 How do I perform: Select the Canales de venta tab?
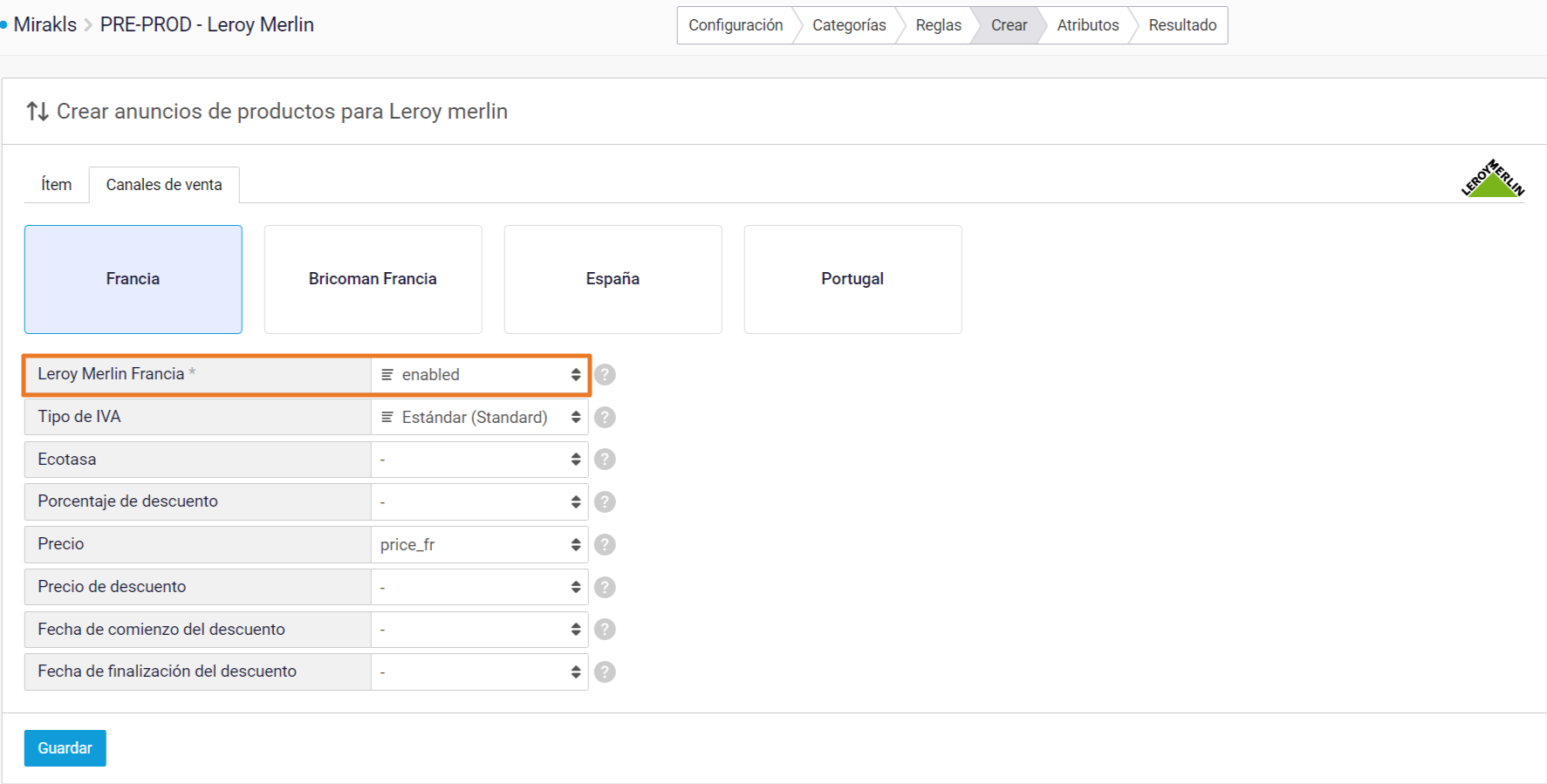164,185
